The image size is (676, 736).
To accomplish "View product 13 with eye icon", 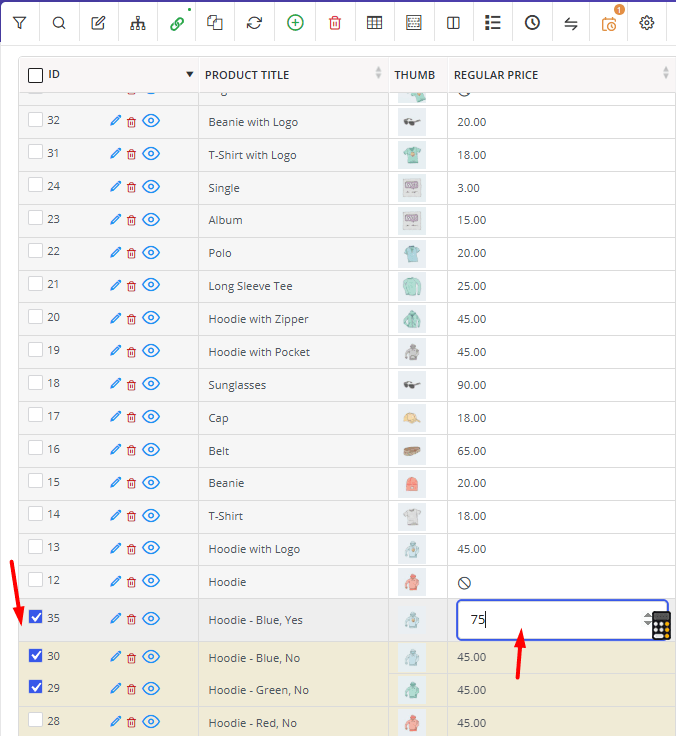I will click(151, 548).
